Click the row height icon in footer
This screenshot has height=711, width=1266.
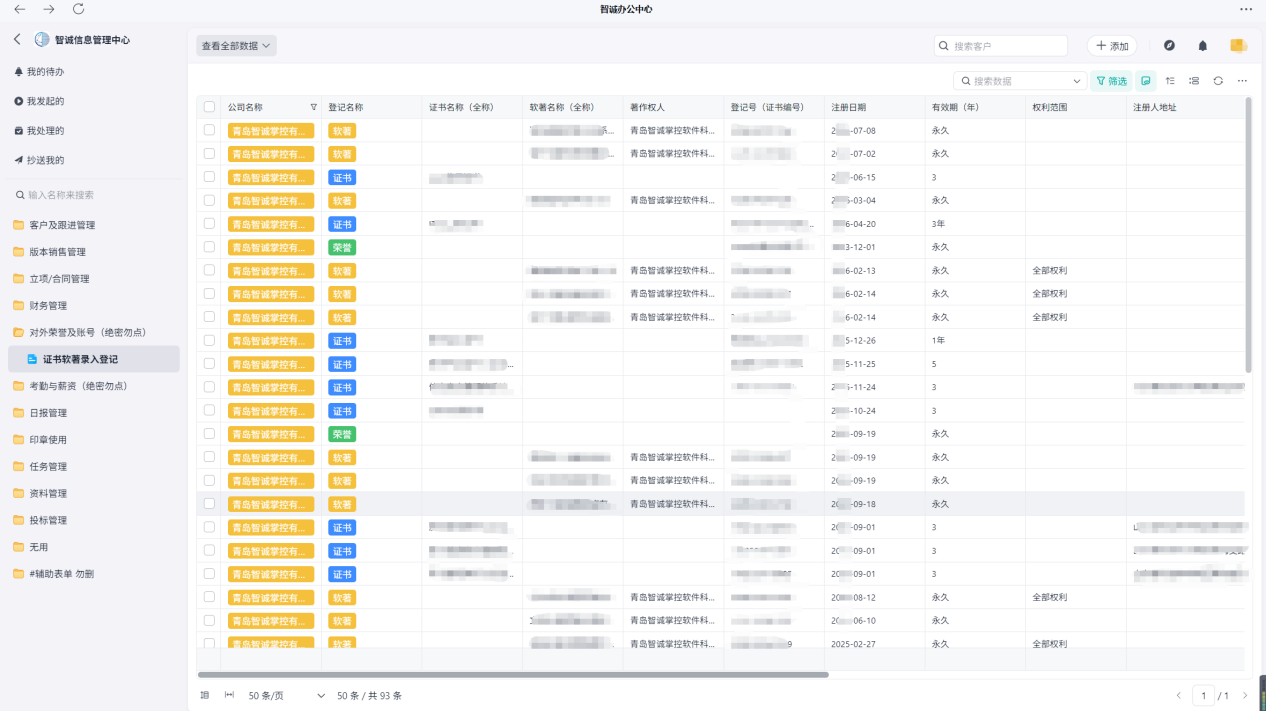[x=205, y=695]
